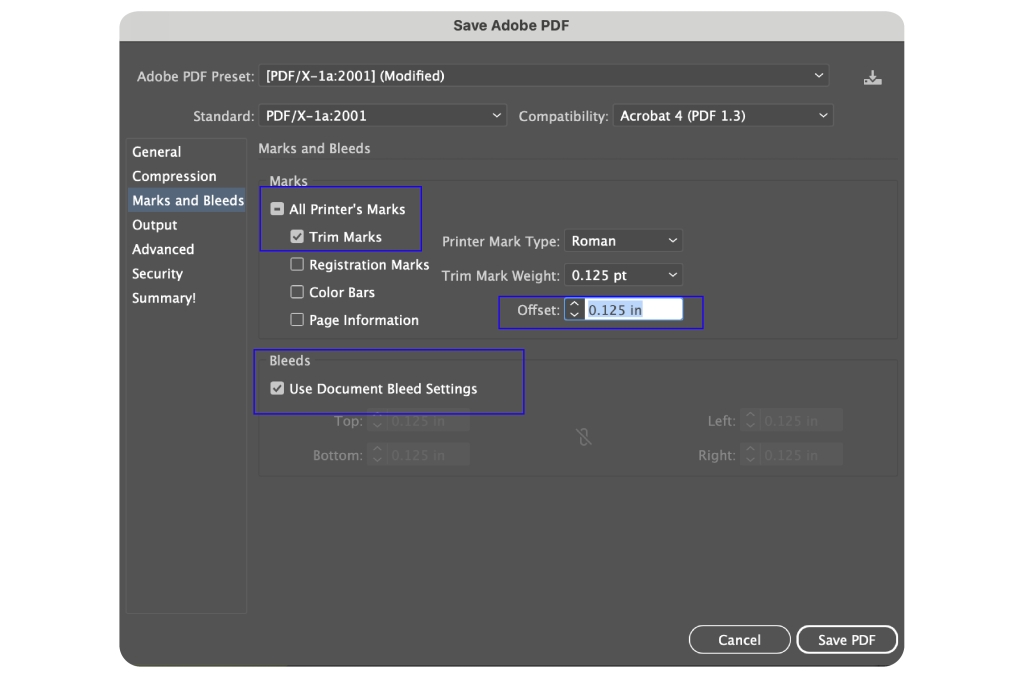Viewport: 1024px width, 678px height.
Task: Click the bleed link chain icon
Action: [584, 437]
